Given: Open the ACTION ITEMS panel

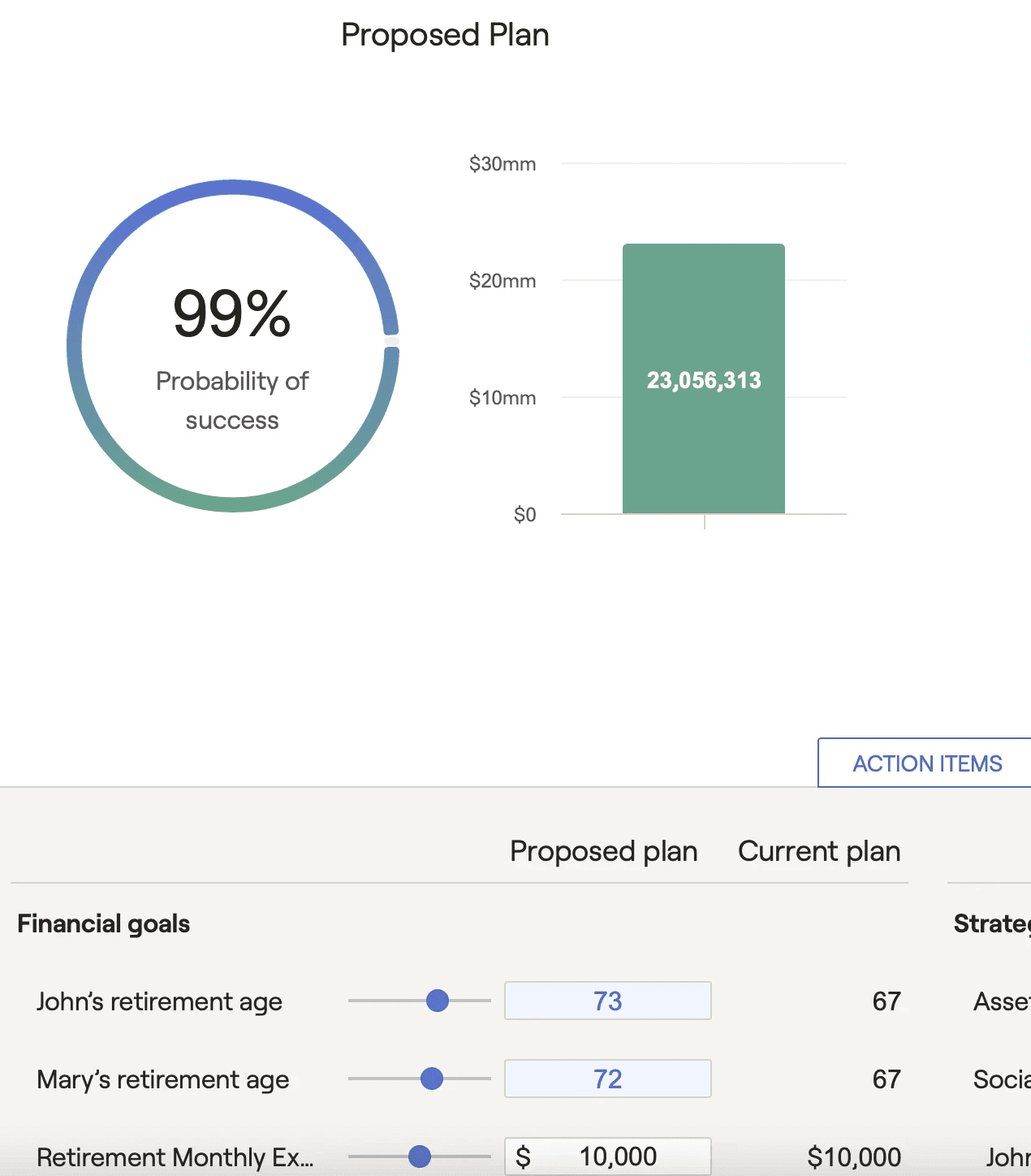Looking at the screenshot, I should (x=926, y=763).
